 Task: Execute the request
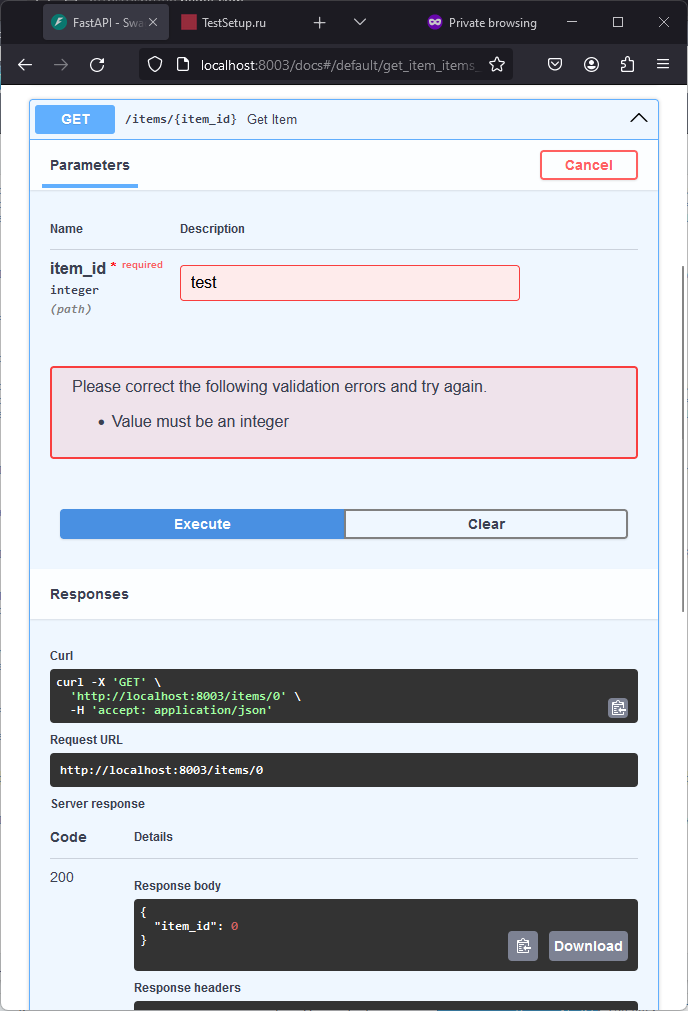pyautogui.click(x=202, y=524)
